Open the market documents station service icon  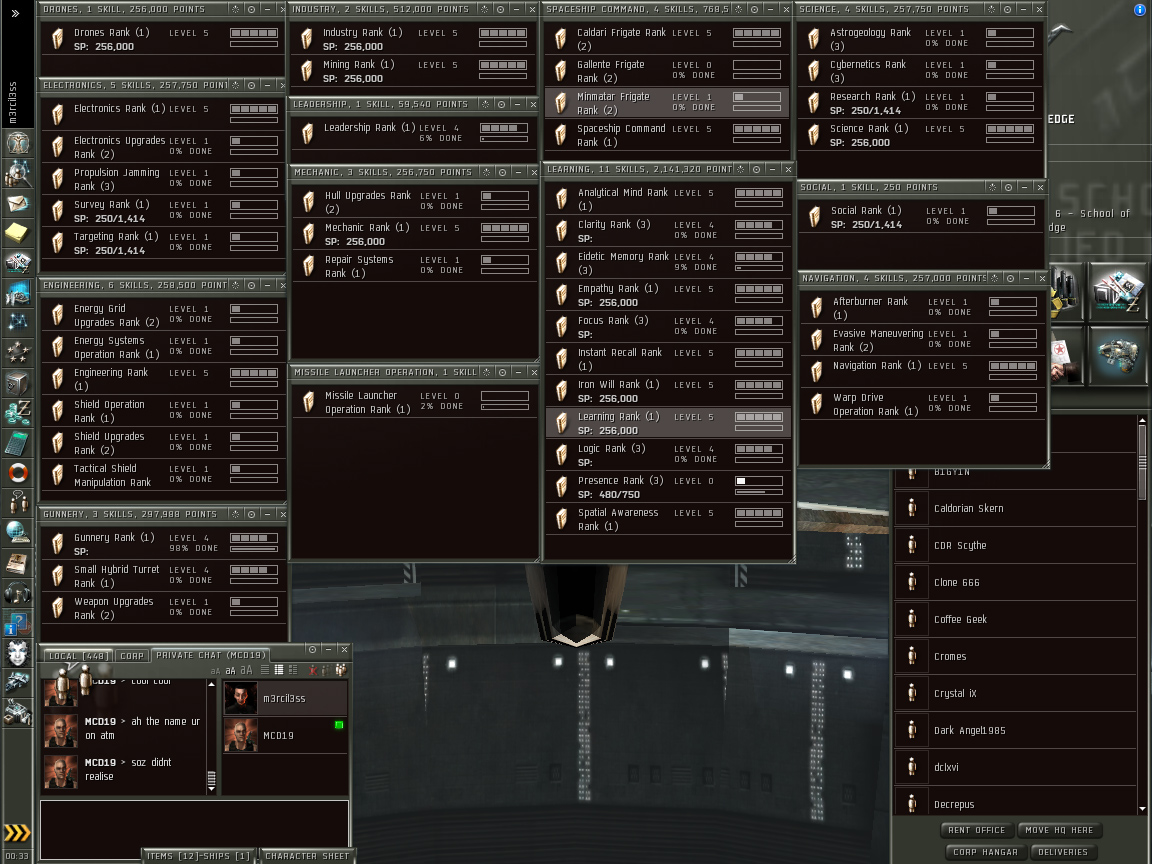[1117, 292]
